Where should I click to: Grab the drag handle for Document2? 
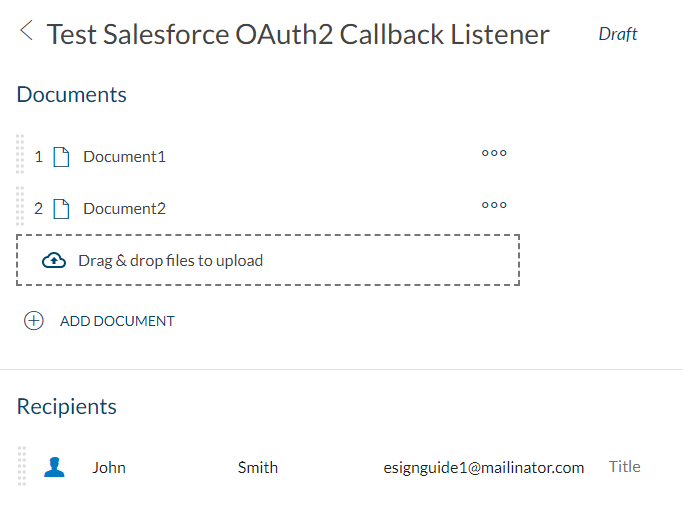pyautogui.click(x=20, y=206)
